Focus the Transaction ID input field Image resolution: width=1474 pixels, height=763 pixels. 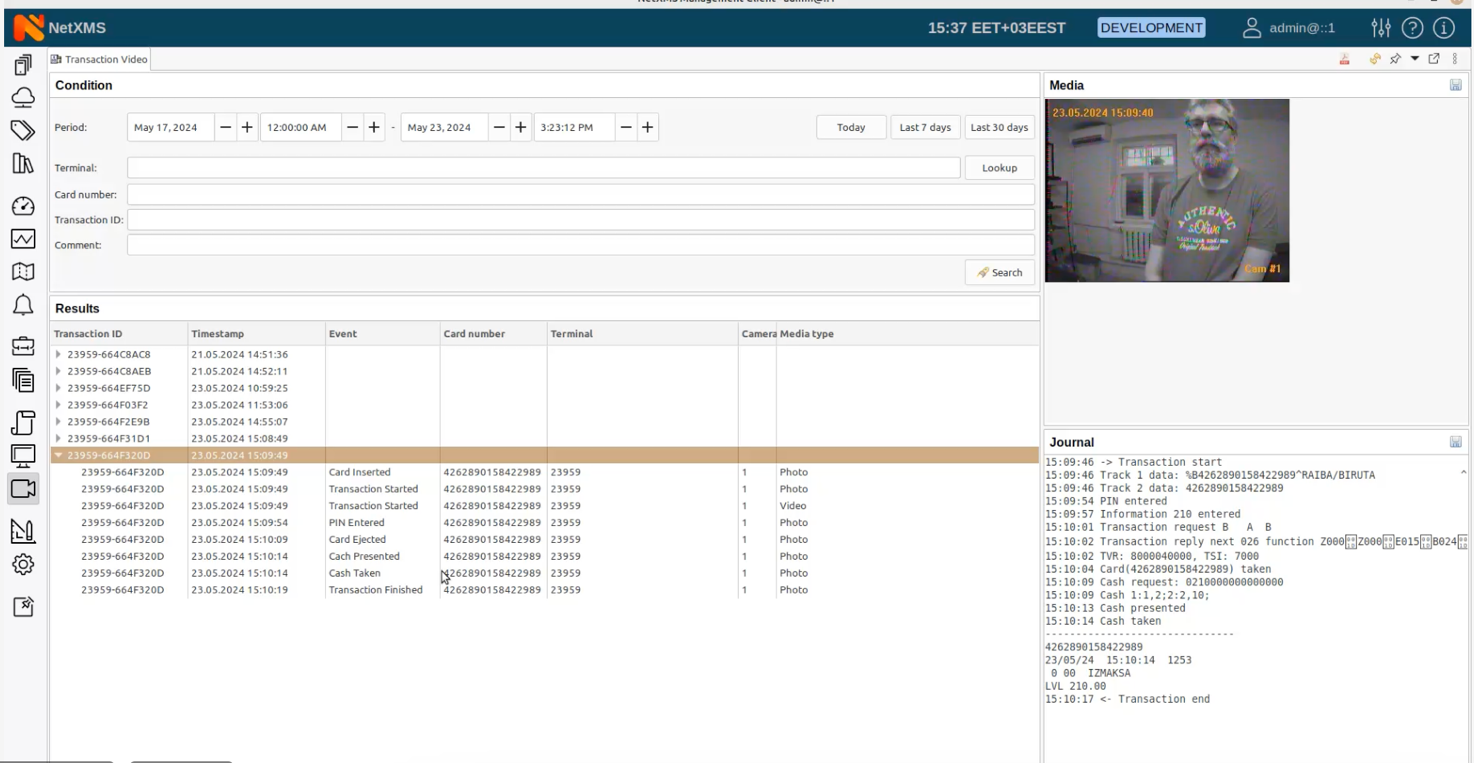pos(580,220)
